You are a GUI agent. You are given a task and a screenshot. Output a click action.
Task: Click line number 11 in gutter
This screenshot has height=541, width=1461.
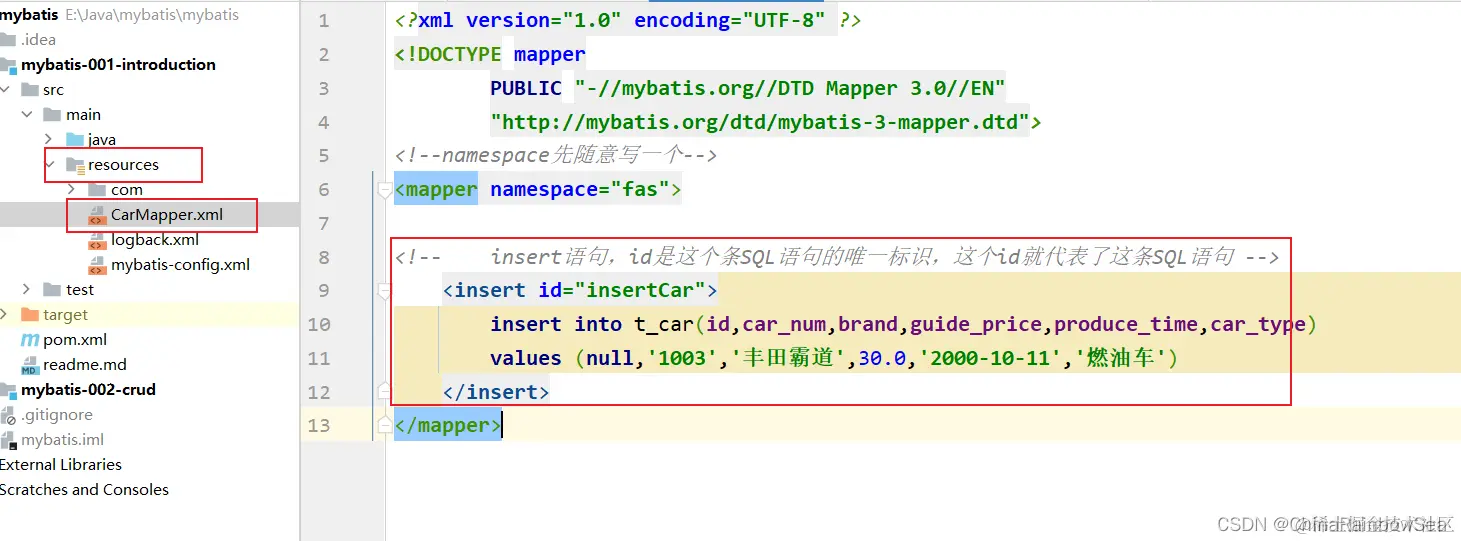pyautogui.click(x=318, y=358)
